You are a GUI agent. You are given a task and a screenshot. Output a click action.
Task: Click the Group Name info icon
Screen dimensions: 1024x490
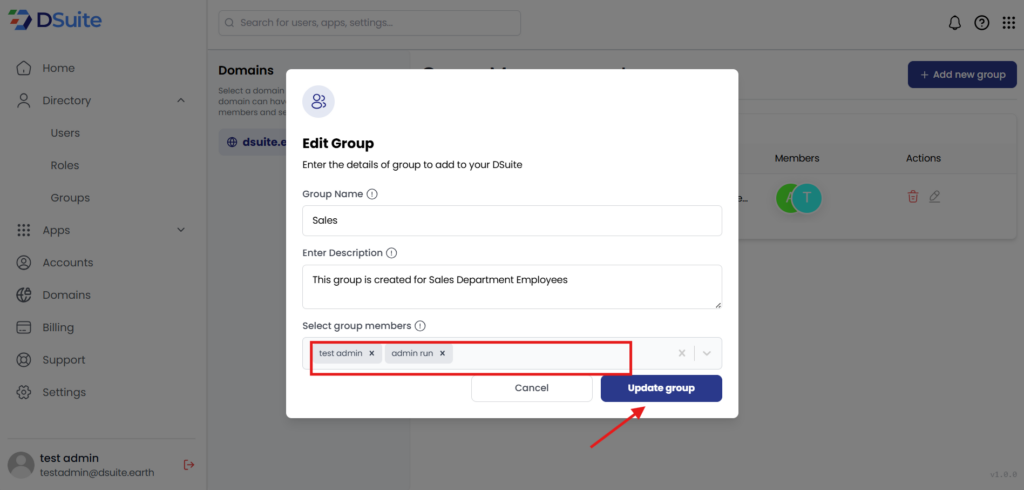(372, 194)
